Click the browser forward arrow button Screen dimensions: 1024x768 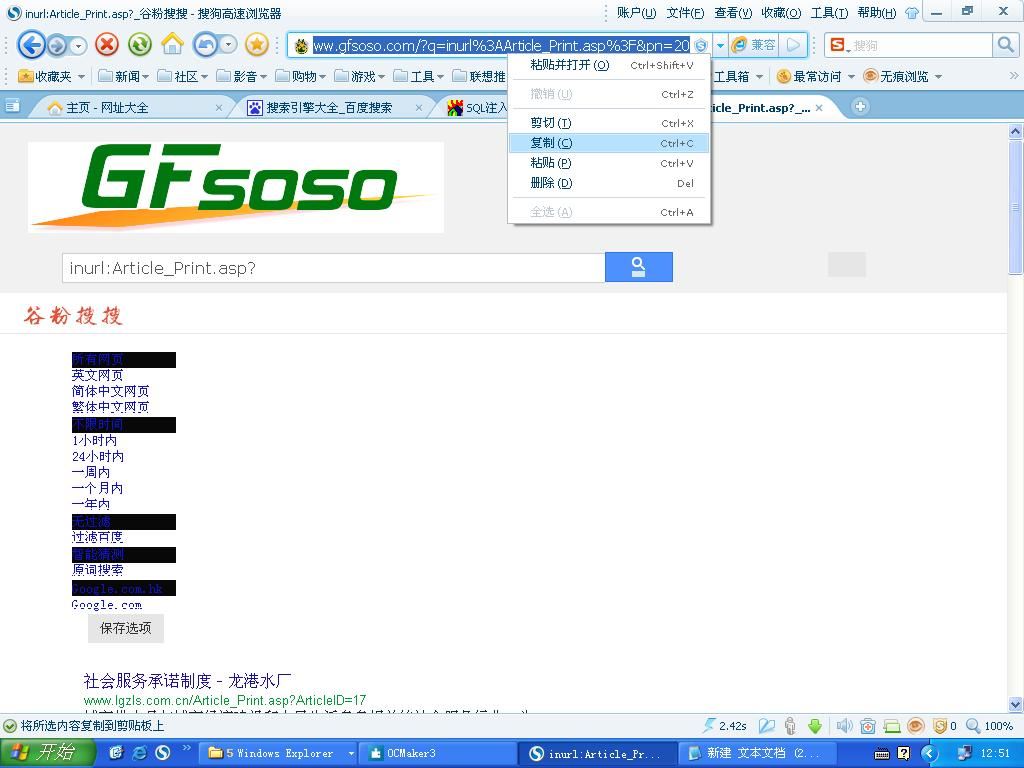tap(57, 45)
